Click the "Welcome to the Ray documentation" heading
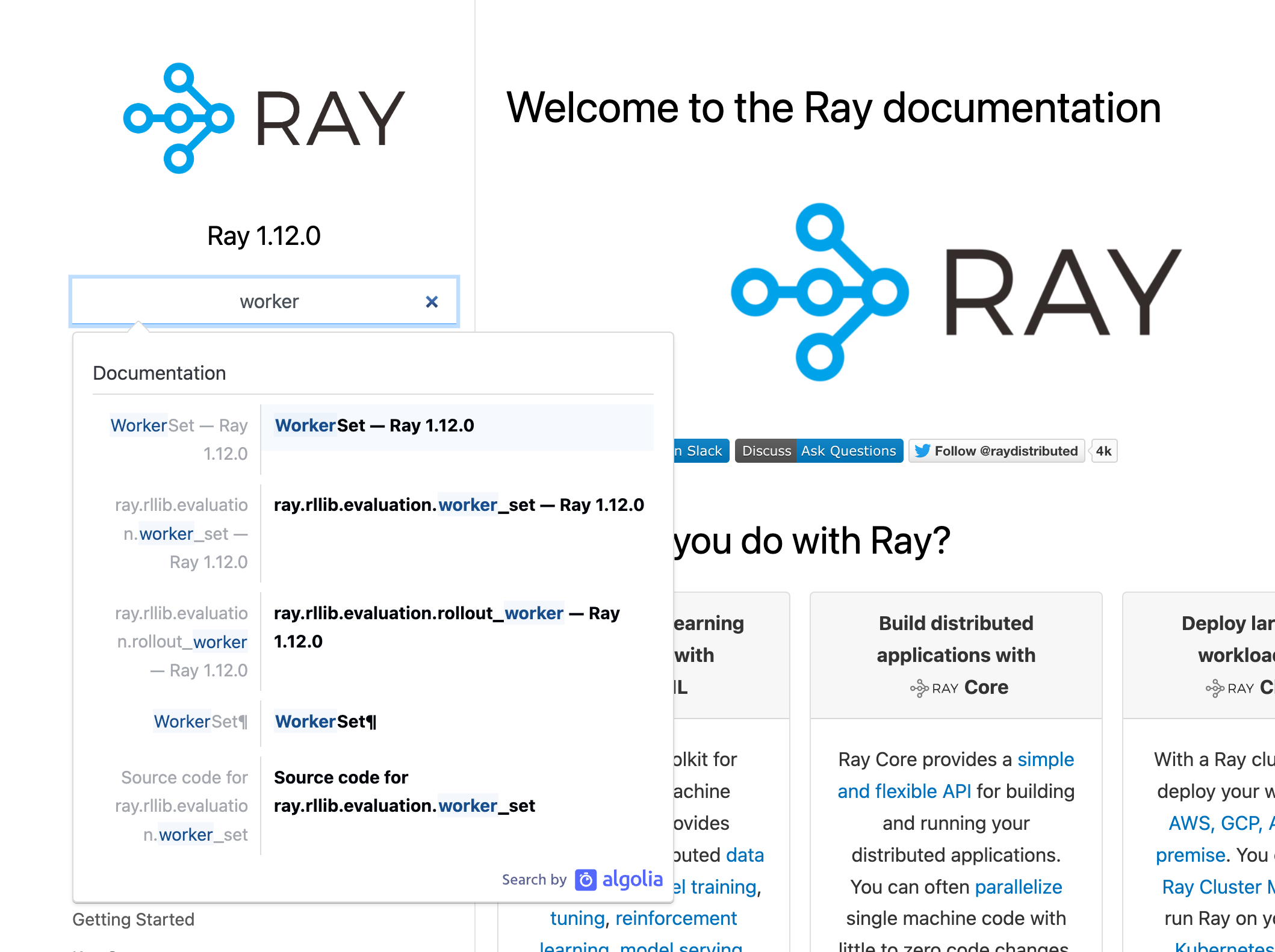The image size is (1275, 952). tap(834, 108)
